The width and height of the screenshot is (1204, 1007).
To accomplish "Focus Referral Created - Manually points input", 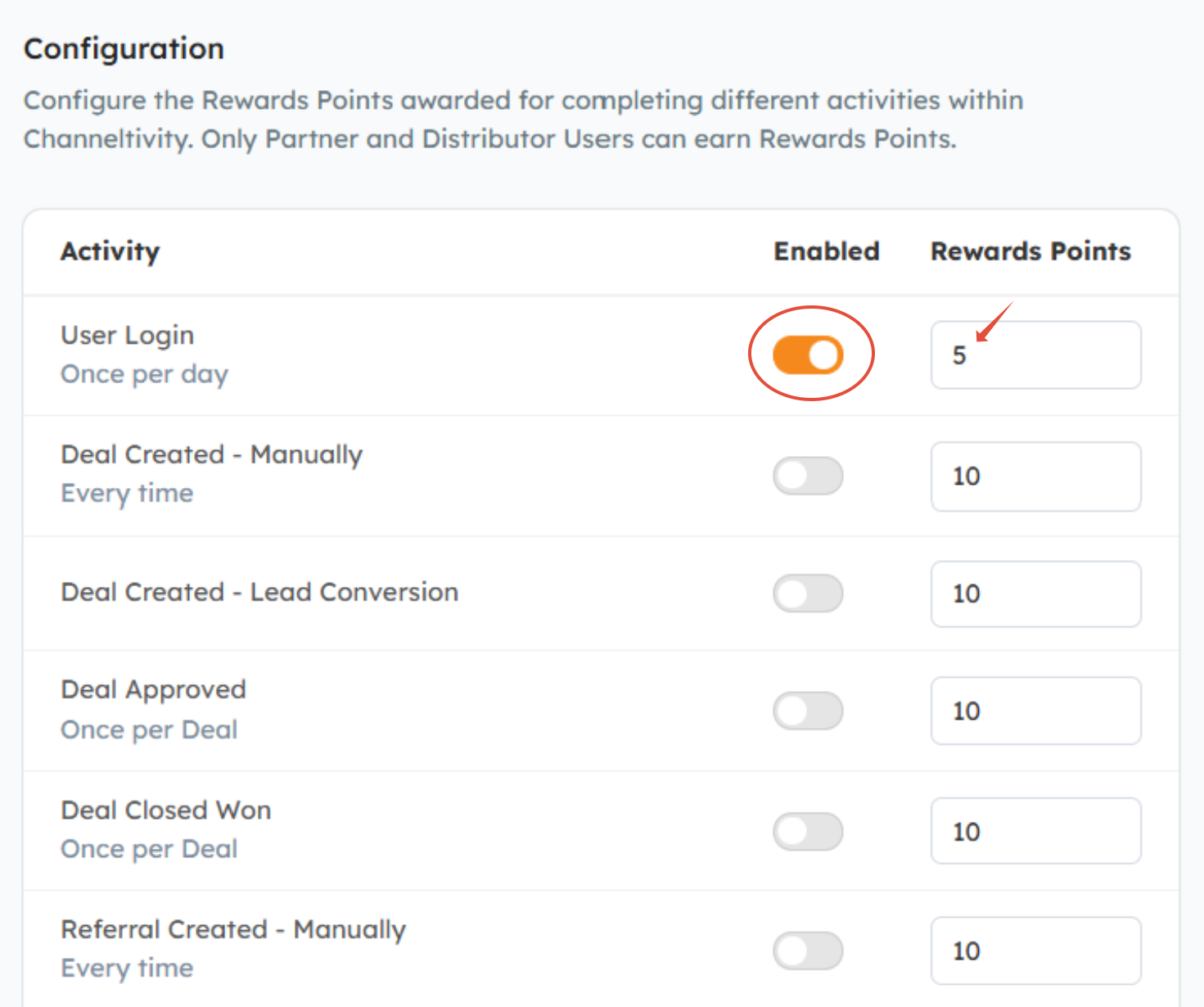I will [x=1035, y=951].
